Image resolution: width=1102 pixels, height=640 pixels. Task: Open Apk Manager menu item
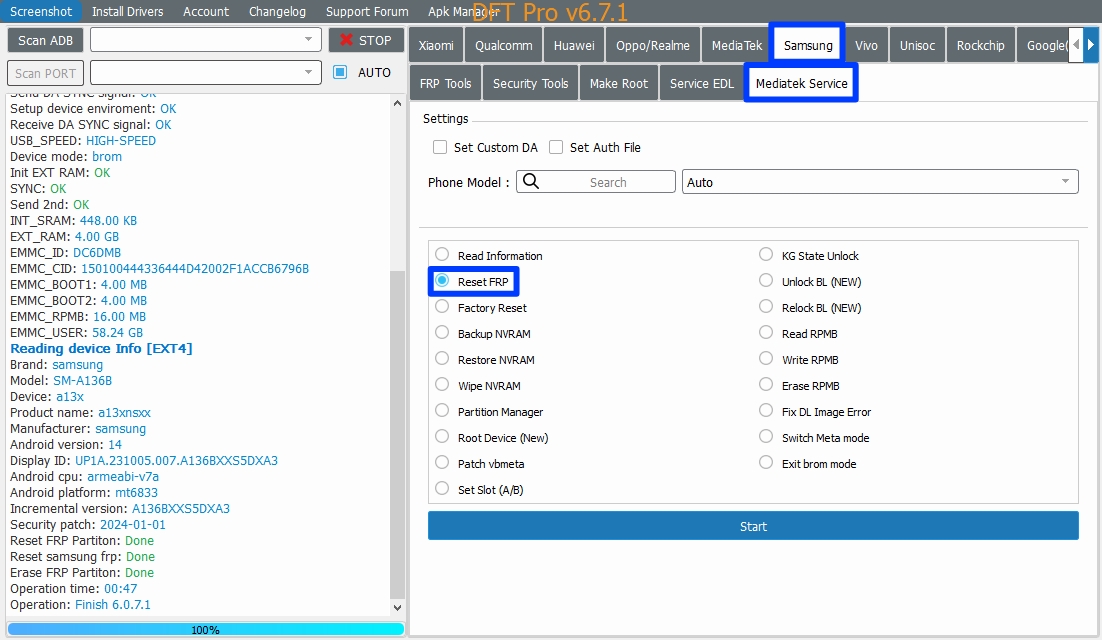pos(464,11)
